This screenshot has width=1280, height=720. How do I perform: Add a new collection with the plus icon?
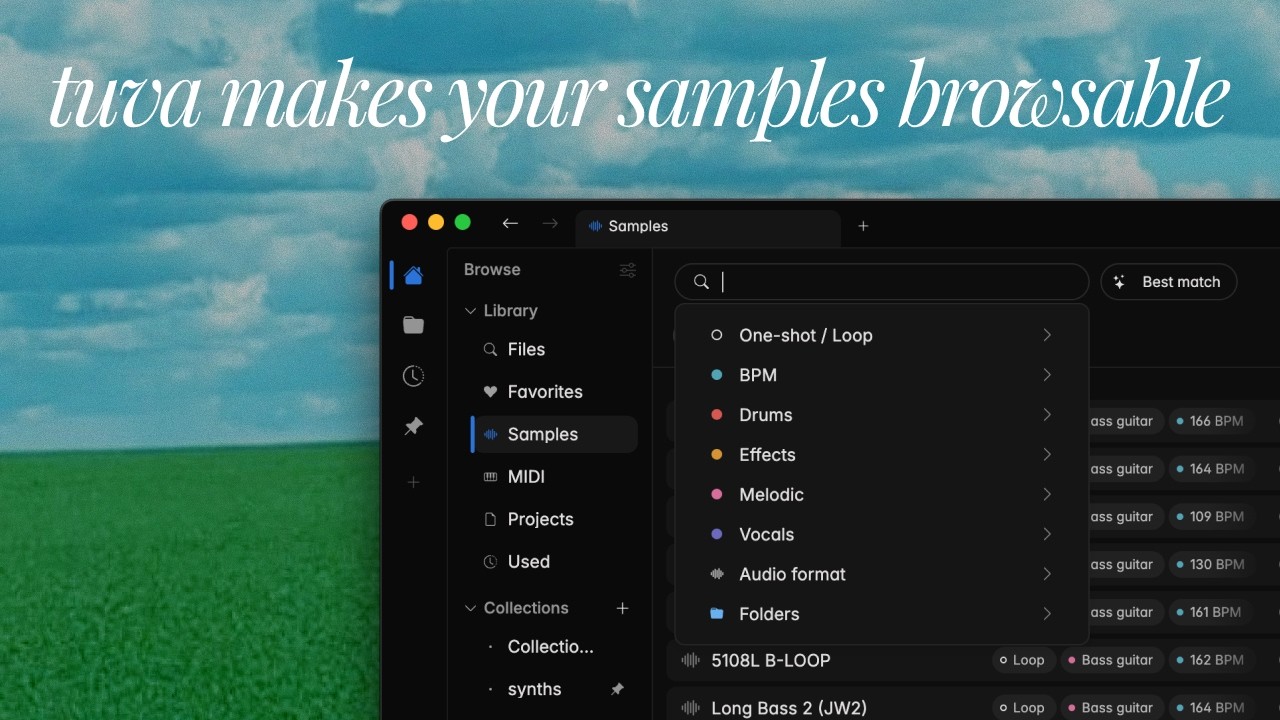click(x=622, y=608)
